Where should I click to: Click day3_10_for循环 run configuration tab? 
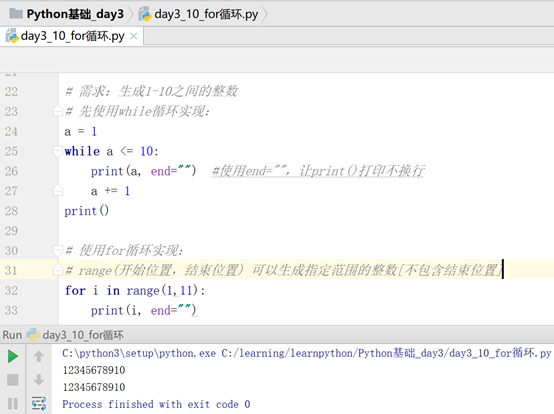83,335
